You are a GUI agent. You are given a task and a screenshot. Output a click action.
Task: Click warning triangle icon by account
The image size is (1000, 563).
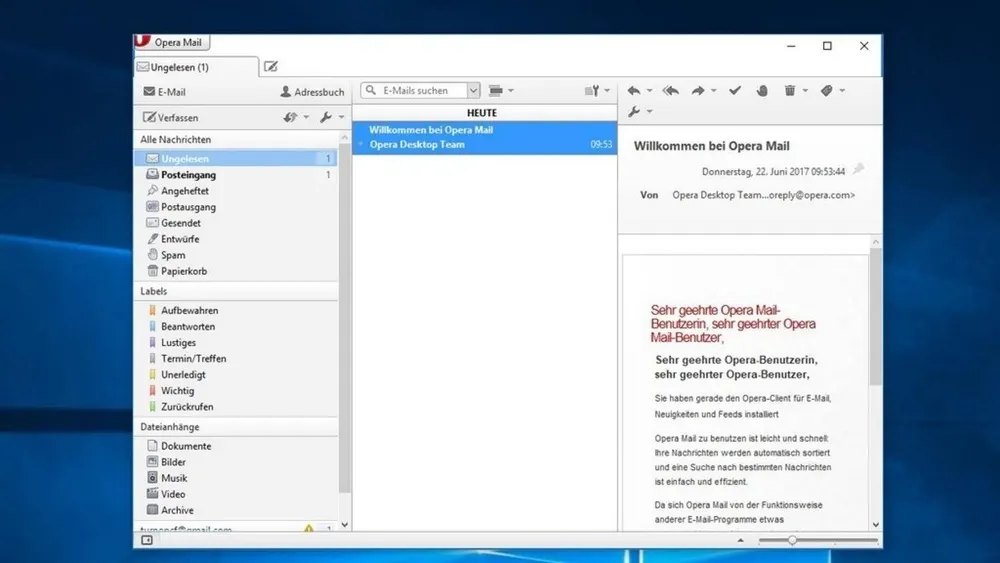click(x=309, y=528)
